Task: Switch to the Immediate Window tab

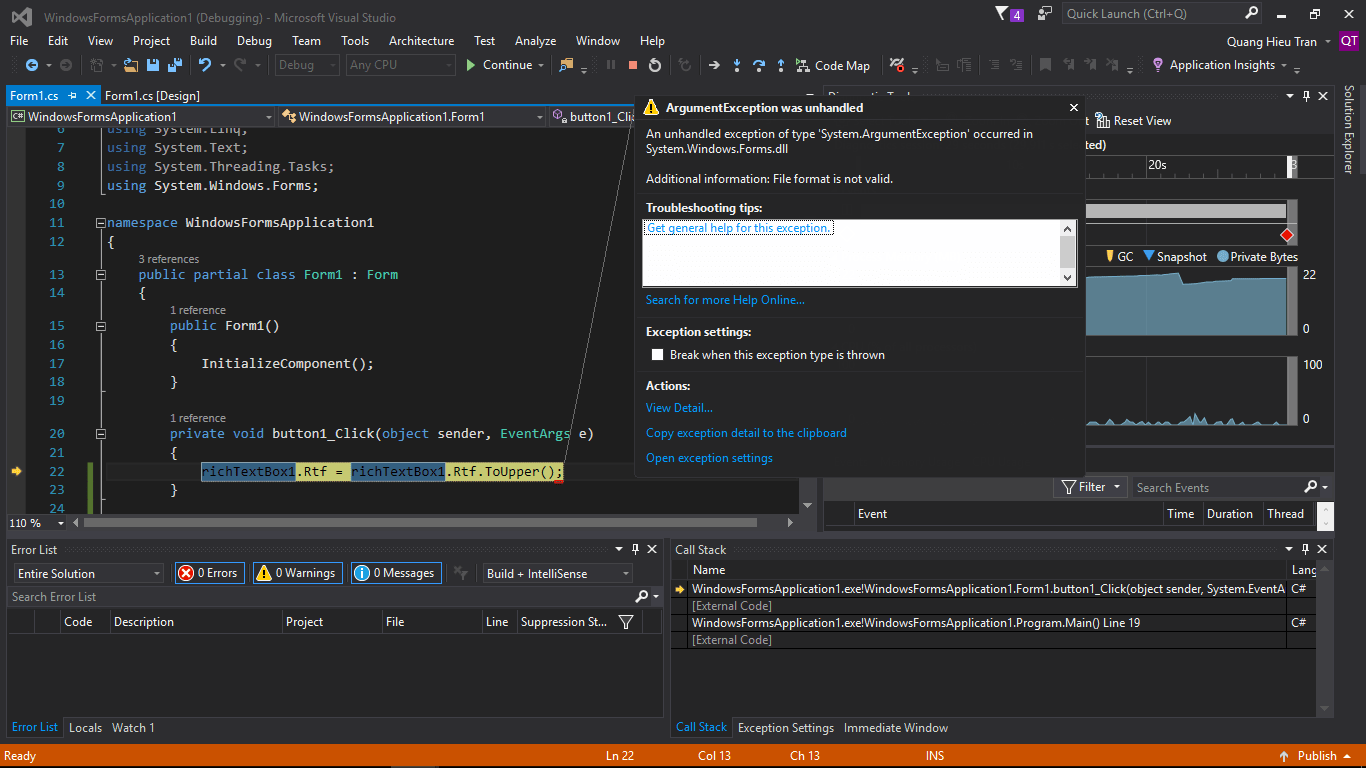Action: [895, 727]
